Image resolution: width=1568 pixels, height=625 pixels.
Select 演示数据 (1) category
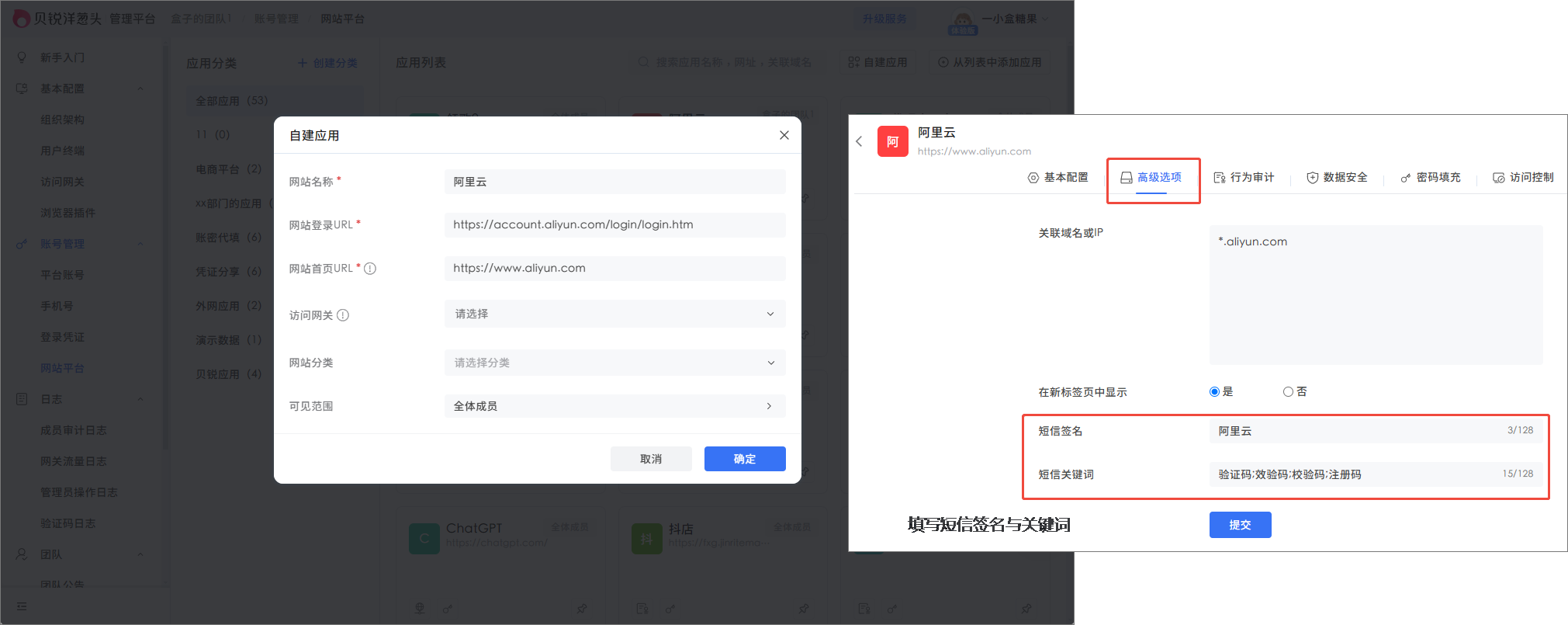tap(229, 340)
